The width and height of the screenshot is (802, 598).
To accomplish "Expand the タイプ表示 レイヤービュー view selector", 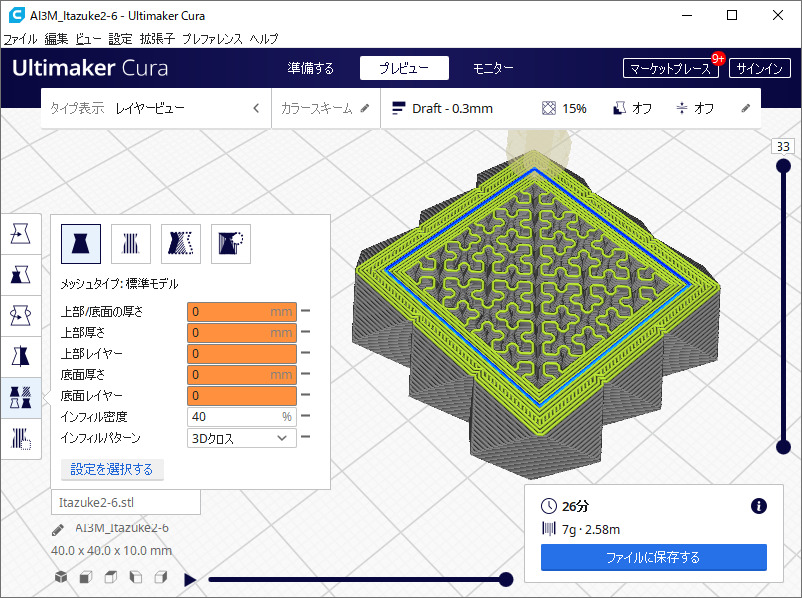I will coord(155,108).
